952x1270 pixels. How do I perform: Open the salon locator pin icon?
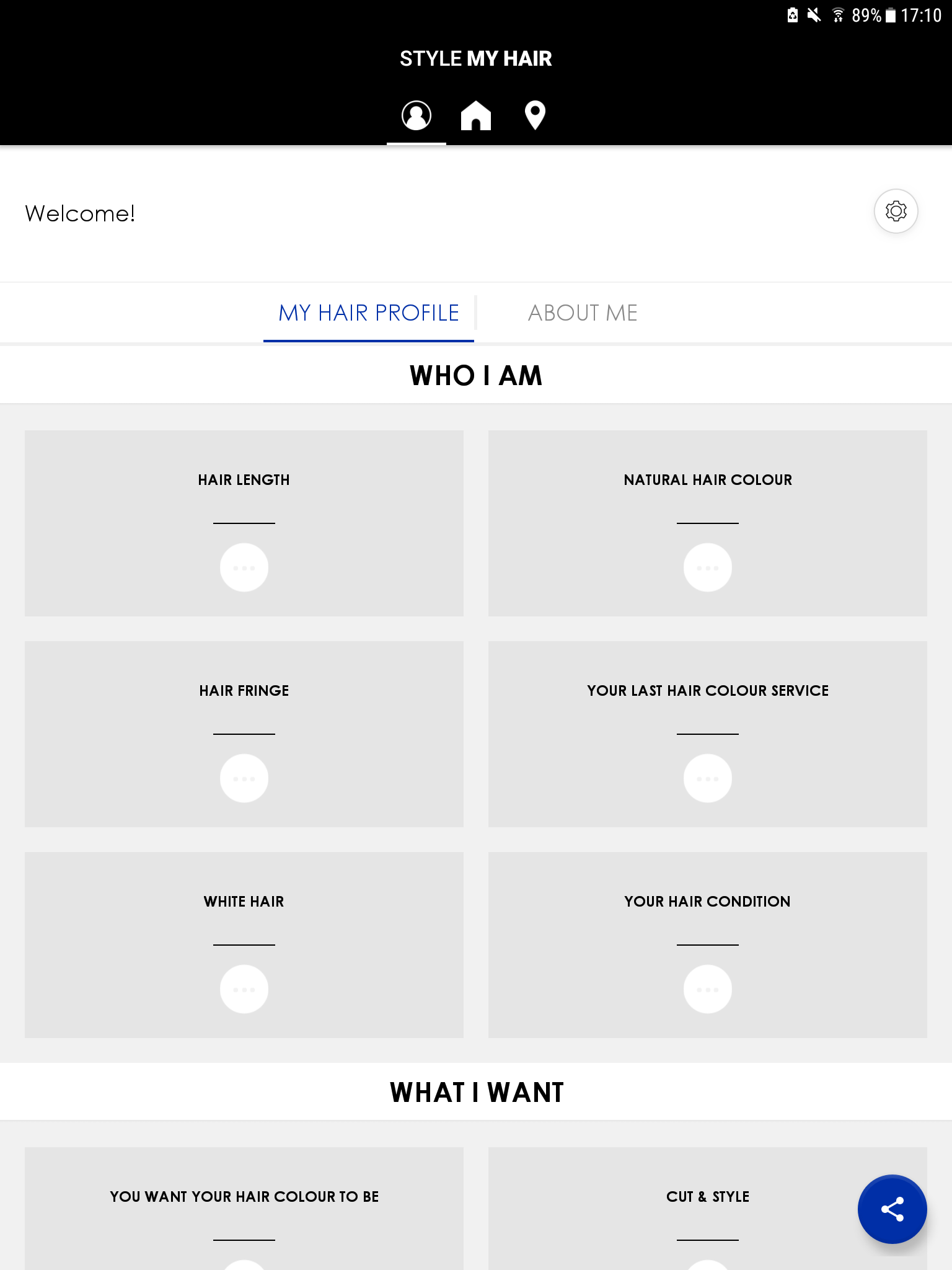point(535,115)
